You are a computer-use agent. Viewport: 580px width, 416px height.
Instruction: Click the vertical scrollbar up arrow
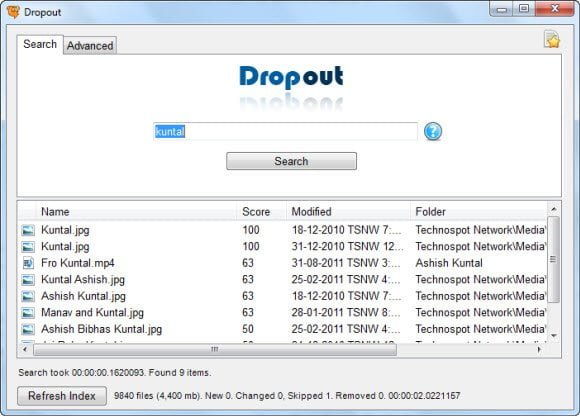554,209
